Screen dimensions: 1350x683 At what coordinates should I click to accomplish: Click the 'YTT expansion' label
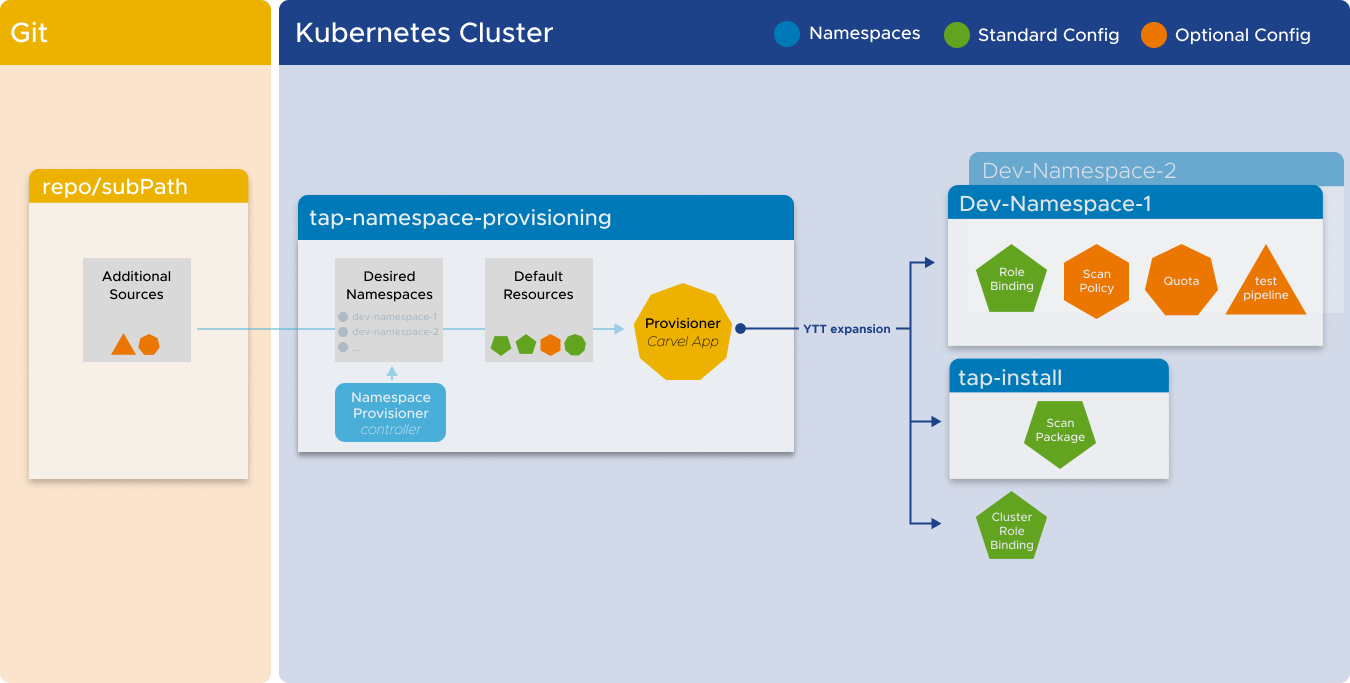pos(846,329)
